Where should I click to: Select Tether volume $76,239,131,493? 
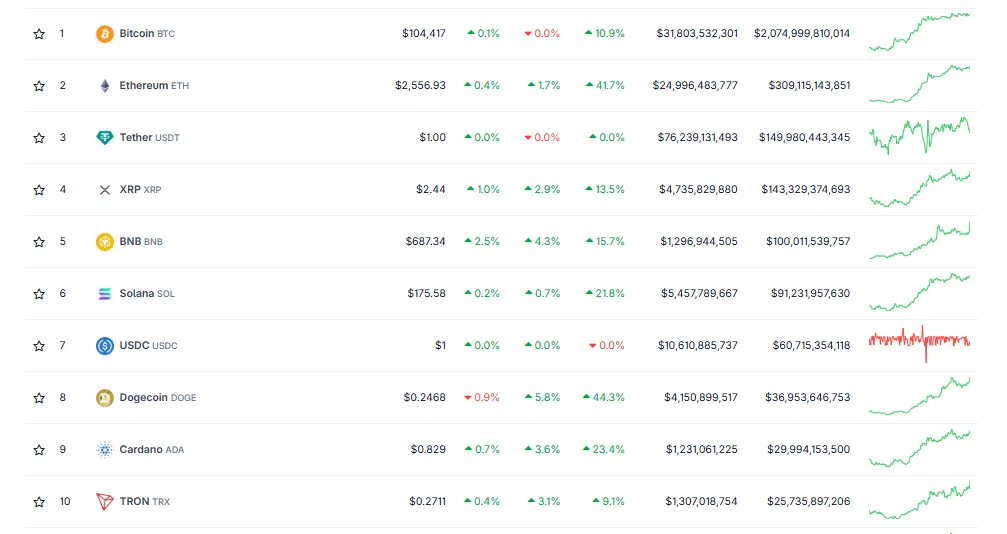697,138
